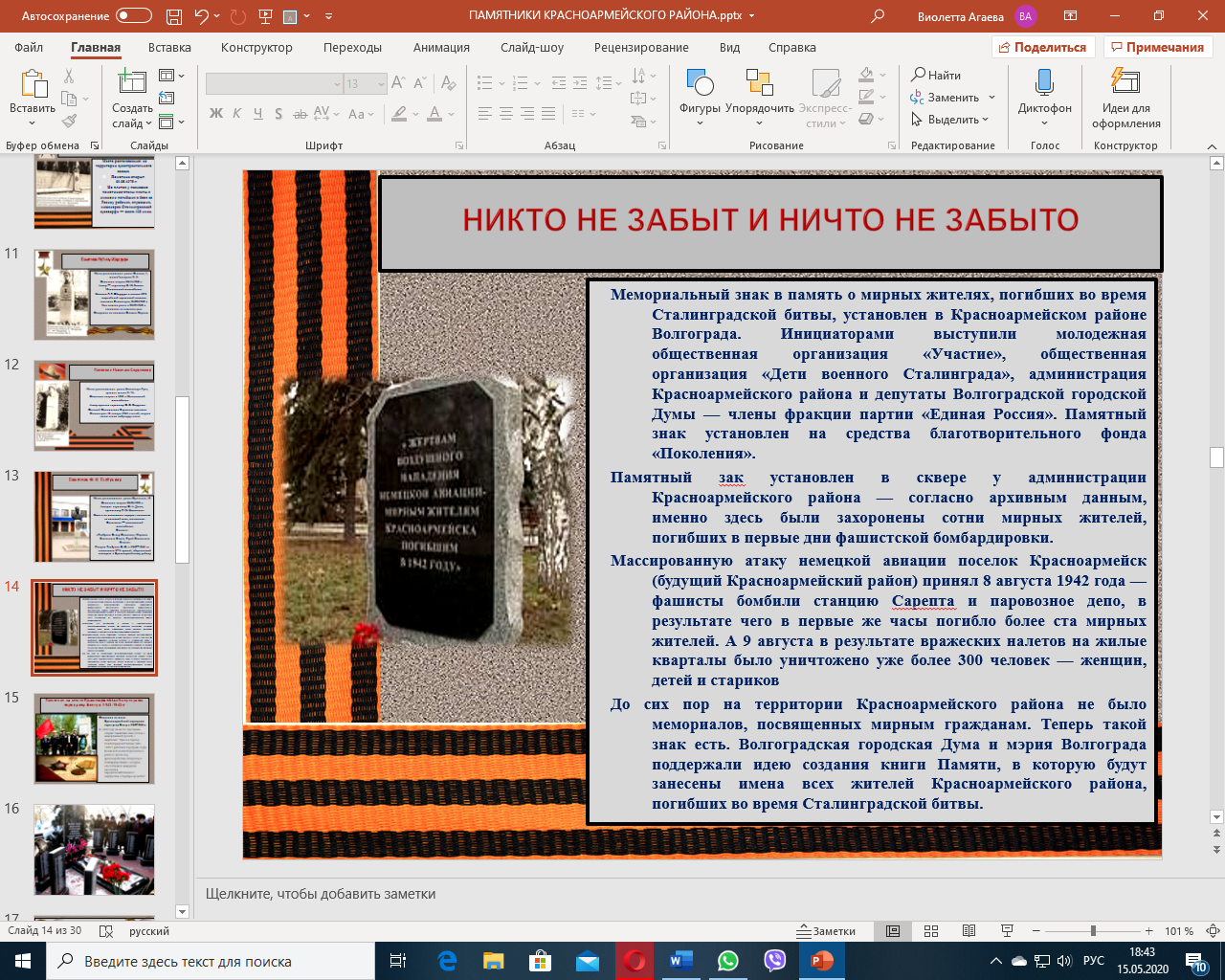This screenshot has width=1225, height=980.
Task: Click the Undo arrow icon
Action: click(x=201, y=16)
